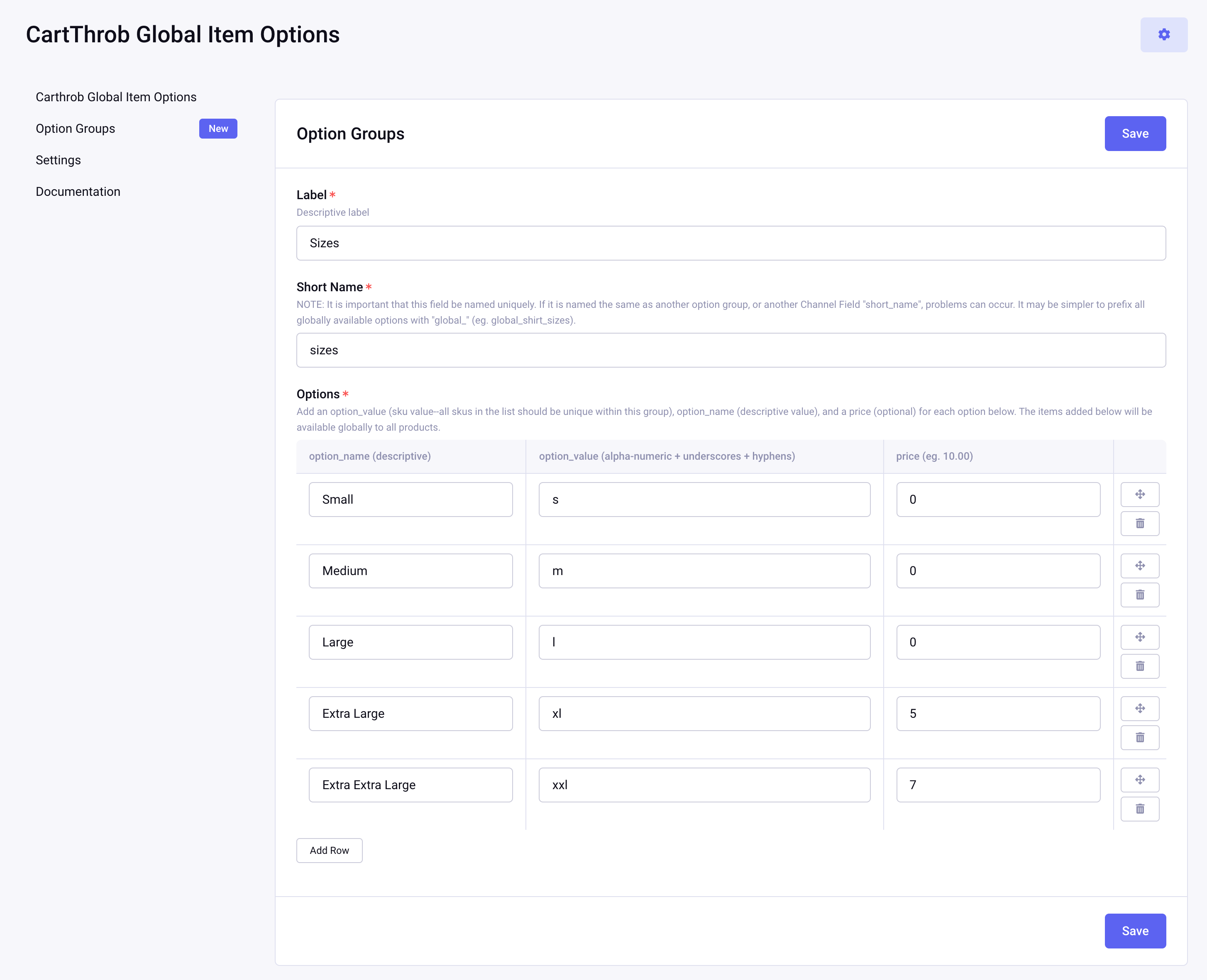Click the settings gear icon top right
Viewport: 1207px width, 980px height.
point(1163,34)
